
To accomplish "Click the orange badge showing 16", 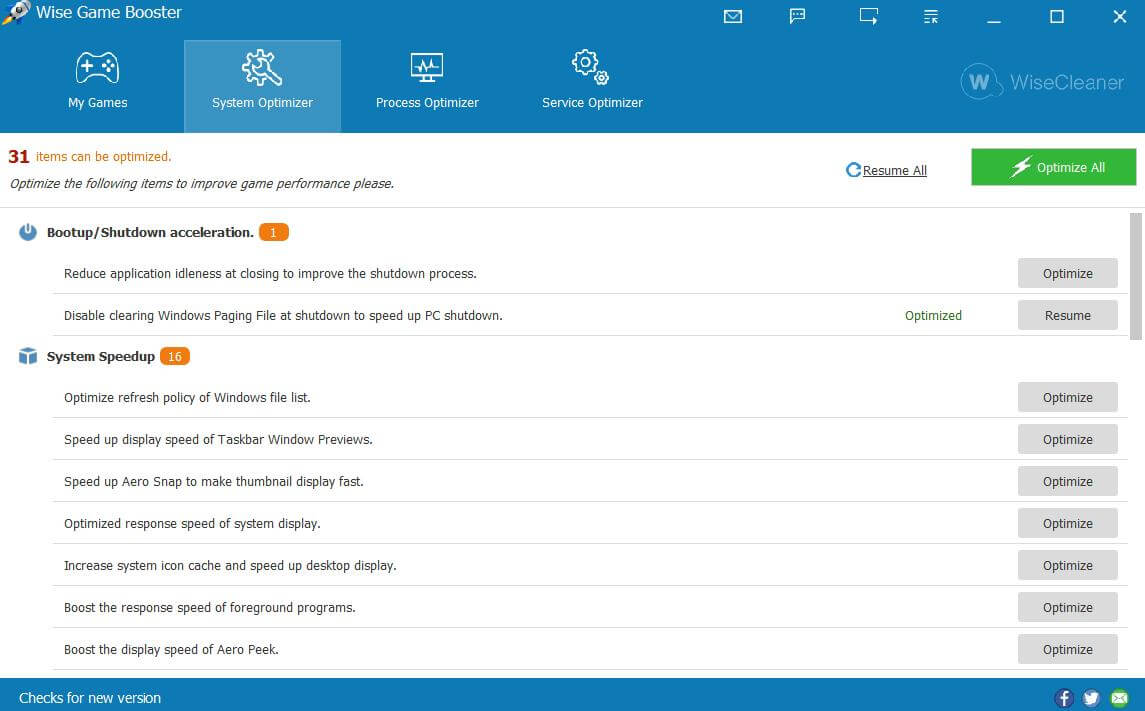I will point(175,356).
